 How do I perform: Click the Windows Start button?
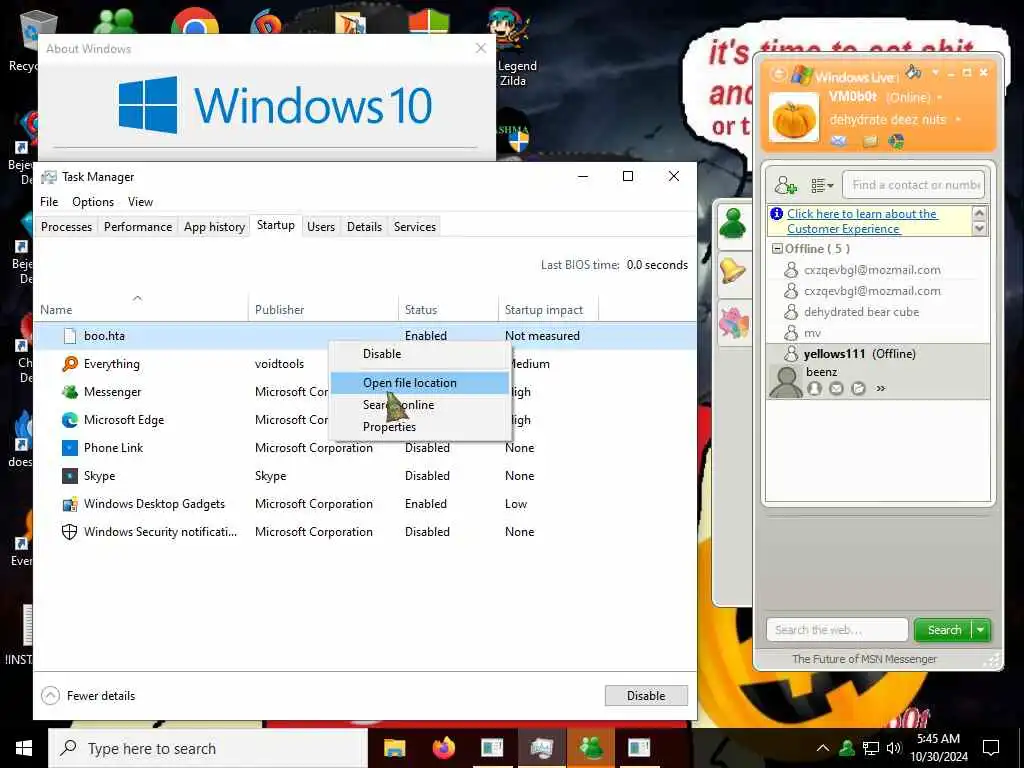24,748
